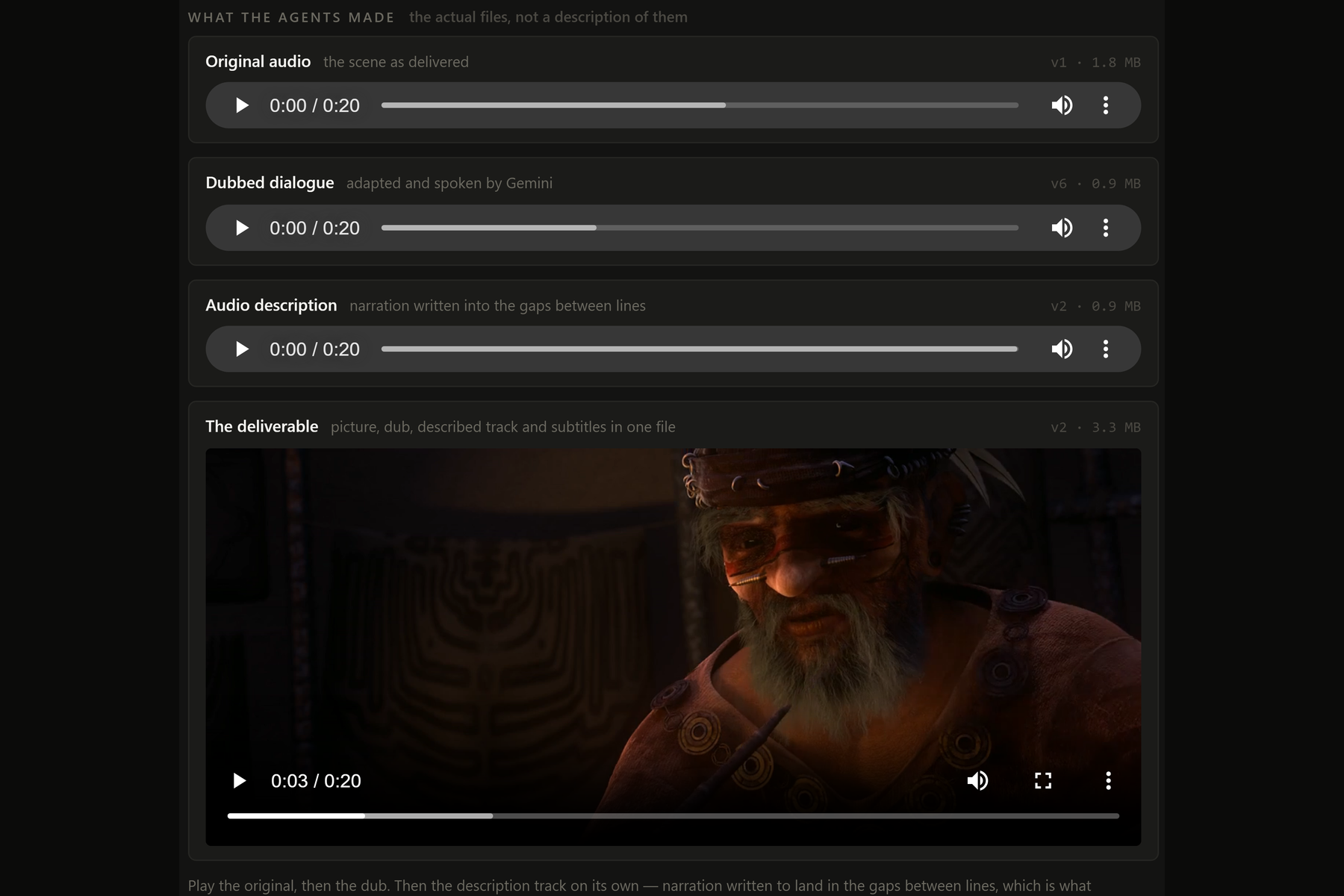Click 'narration written into the gaps' subtitle
The image size is (1344, 896).
click(452, 305)
